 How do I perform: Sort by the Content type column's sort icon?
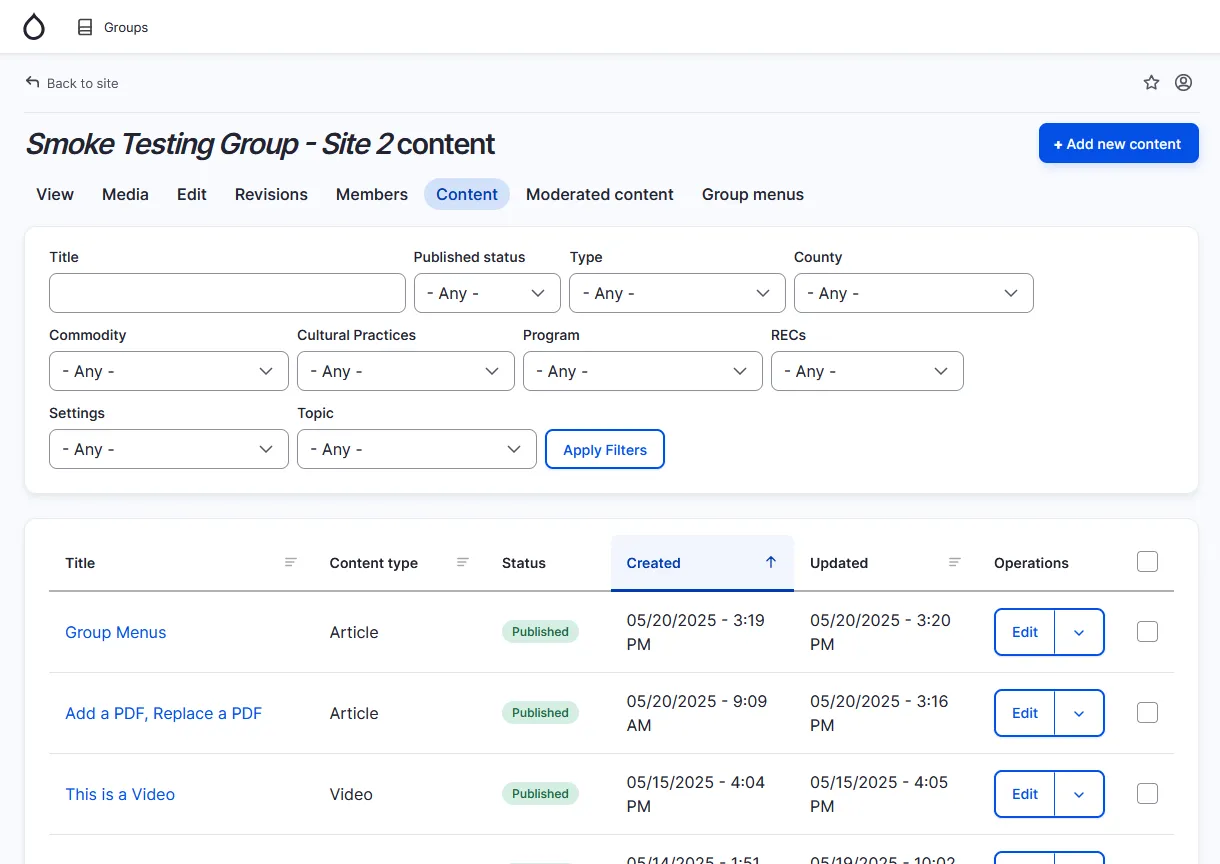463,563
